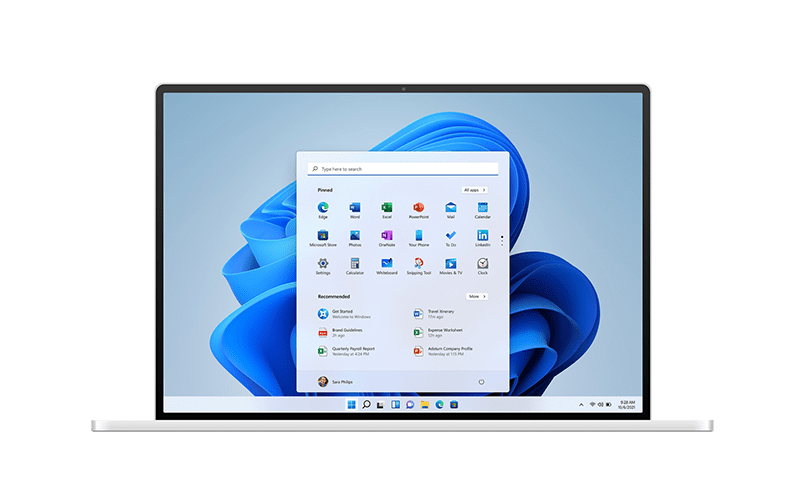Open the Widgets panel from the taskbar
The height and width of the screenshot is (494, 800).
pos(395,405)
